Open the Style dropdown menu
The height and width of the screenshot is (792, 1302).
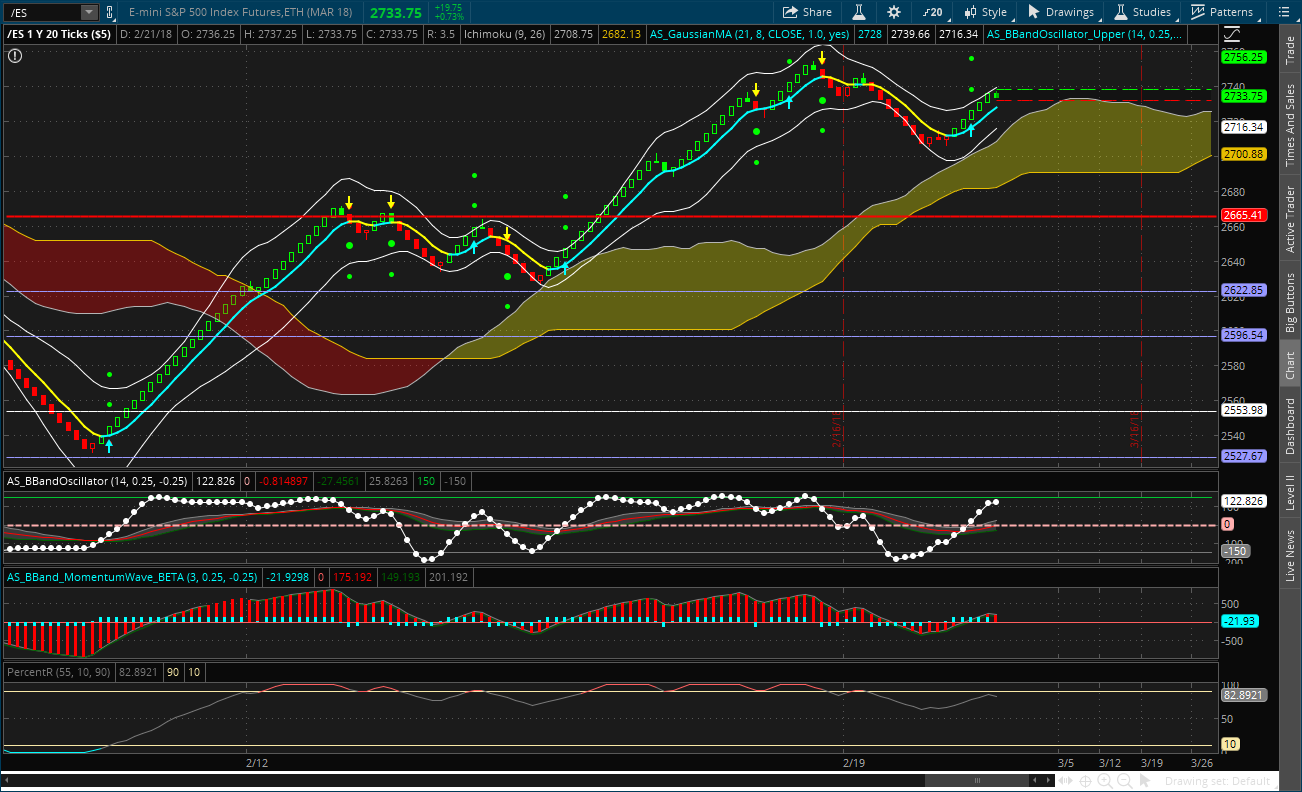pos(985,12)
